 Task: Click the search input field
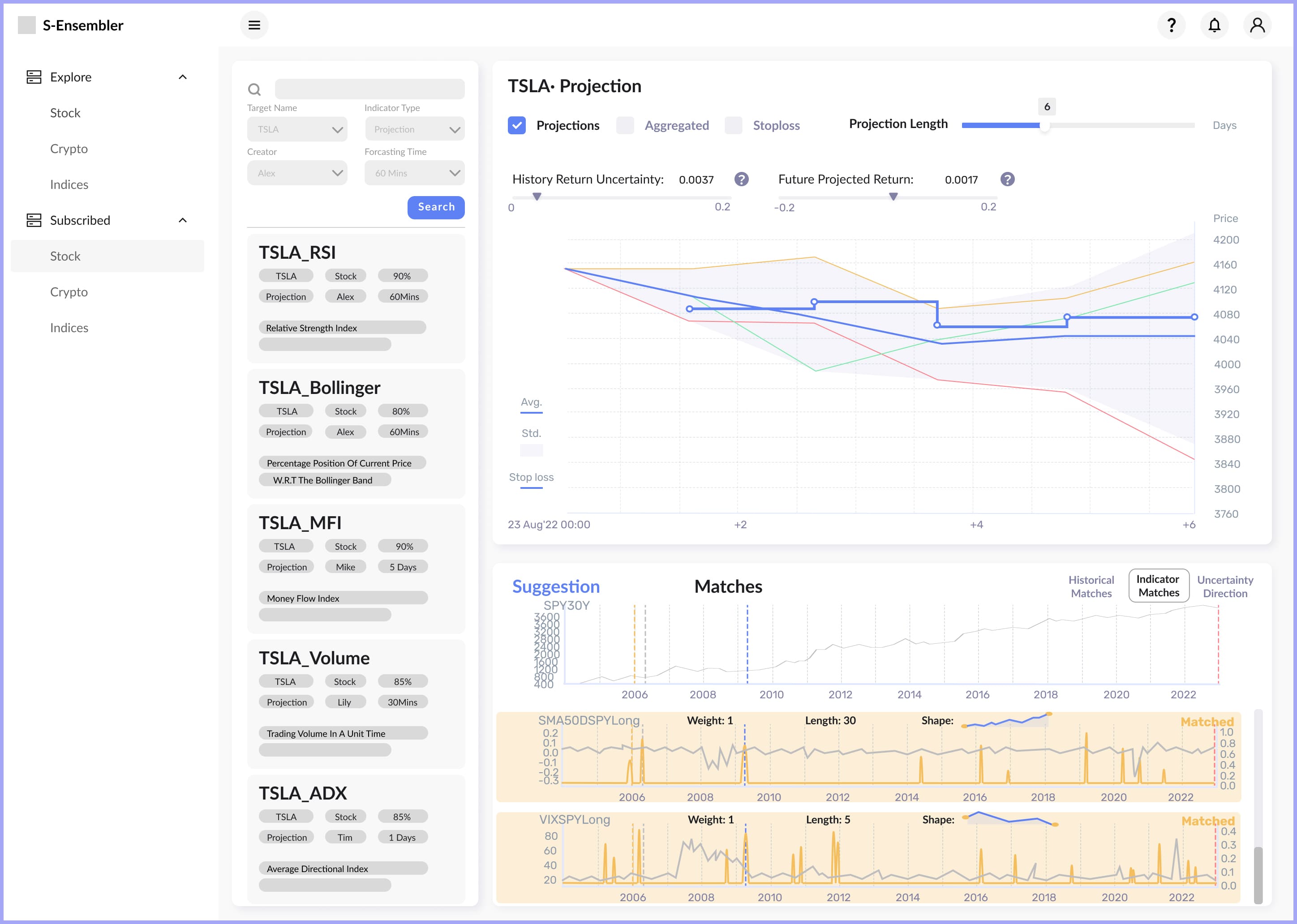pyautogui.click(x=370, y=90)
